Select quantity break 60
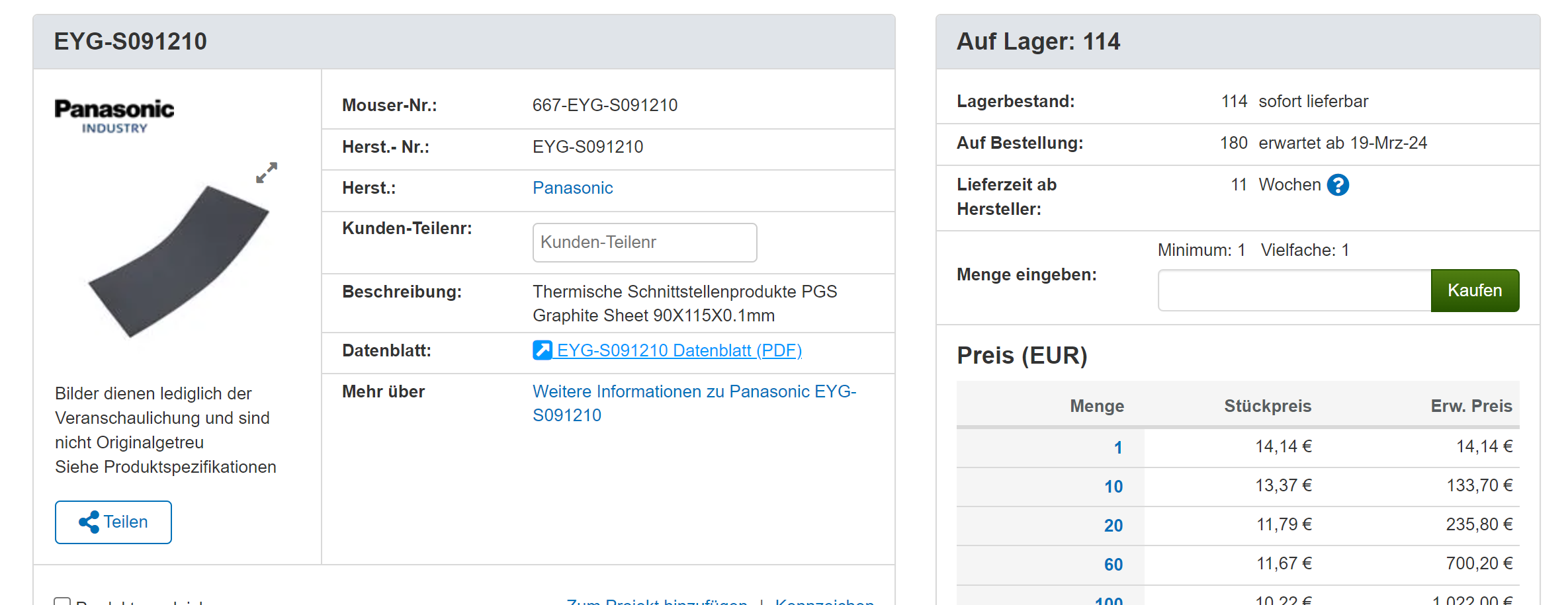 click(1113, 565)
